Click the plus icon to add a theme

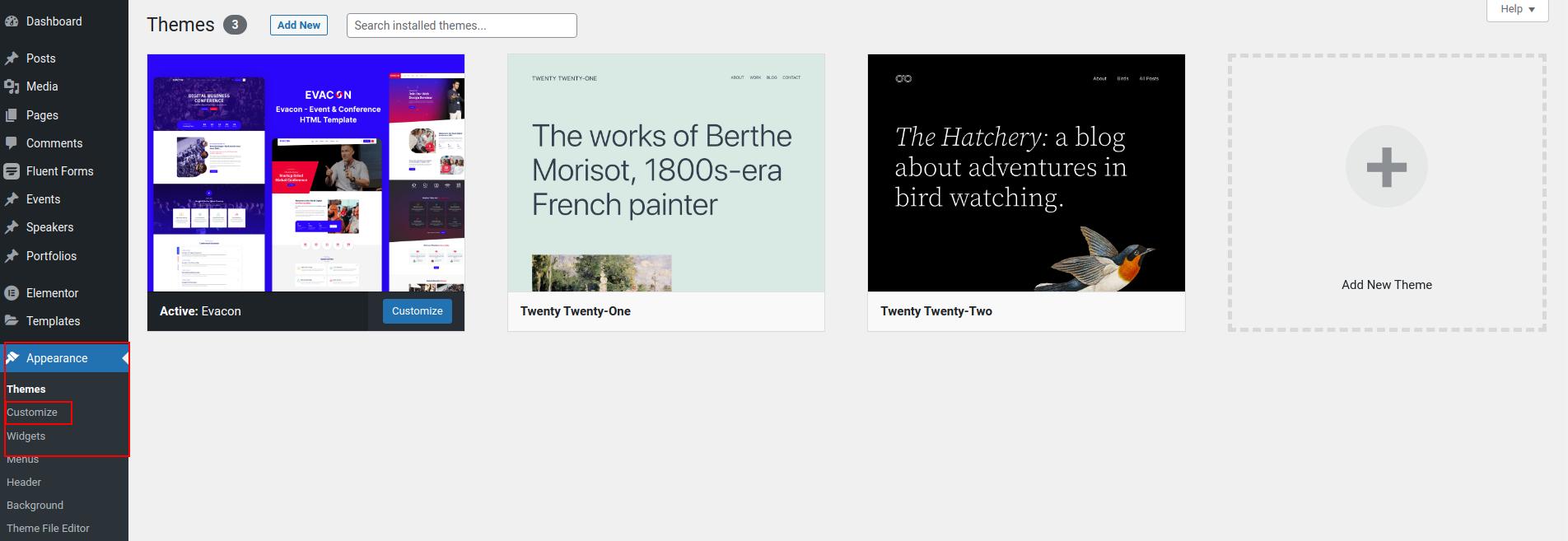pyautogui.click(x=1387, y=166)
